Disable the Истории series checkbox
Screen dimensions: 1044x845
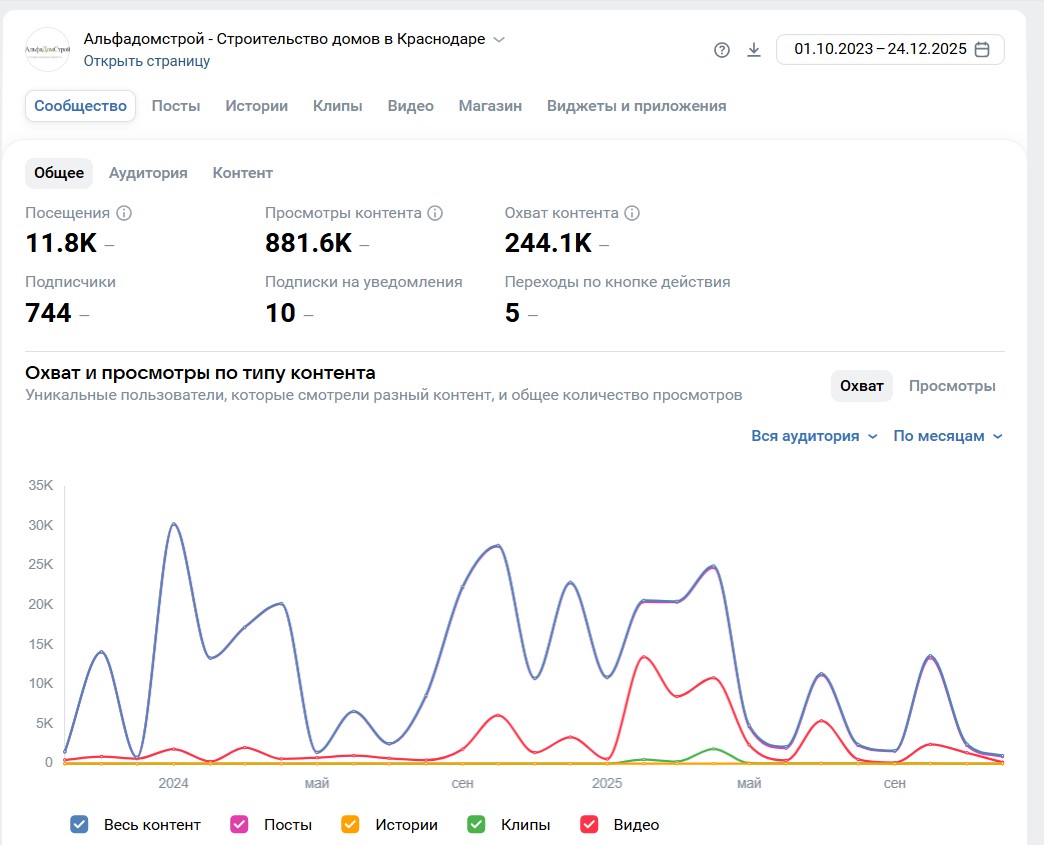click(x=350, y=825)
